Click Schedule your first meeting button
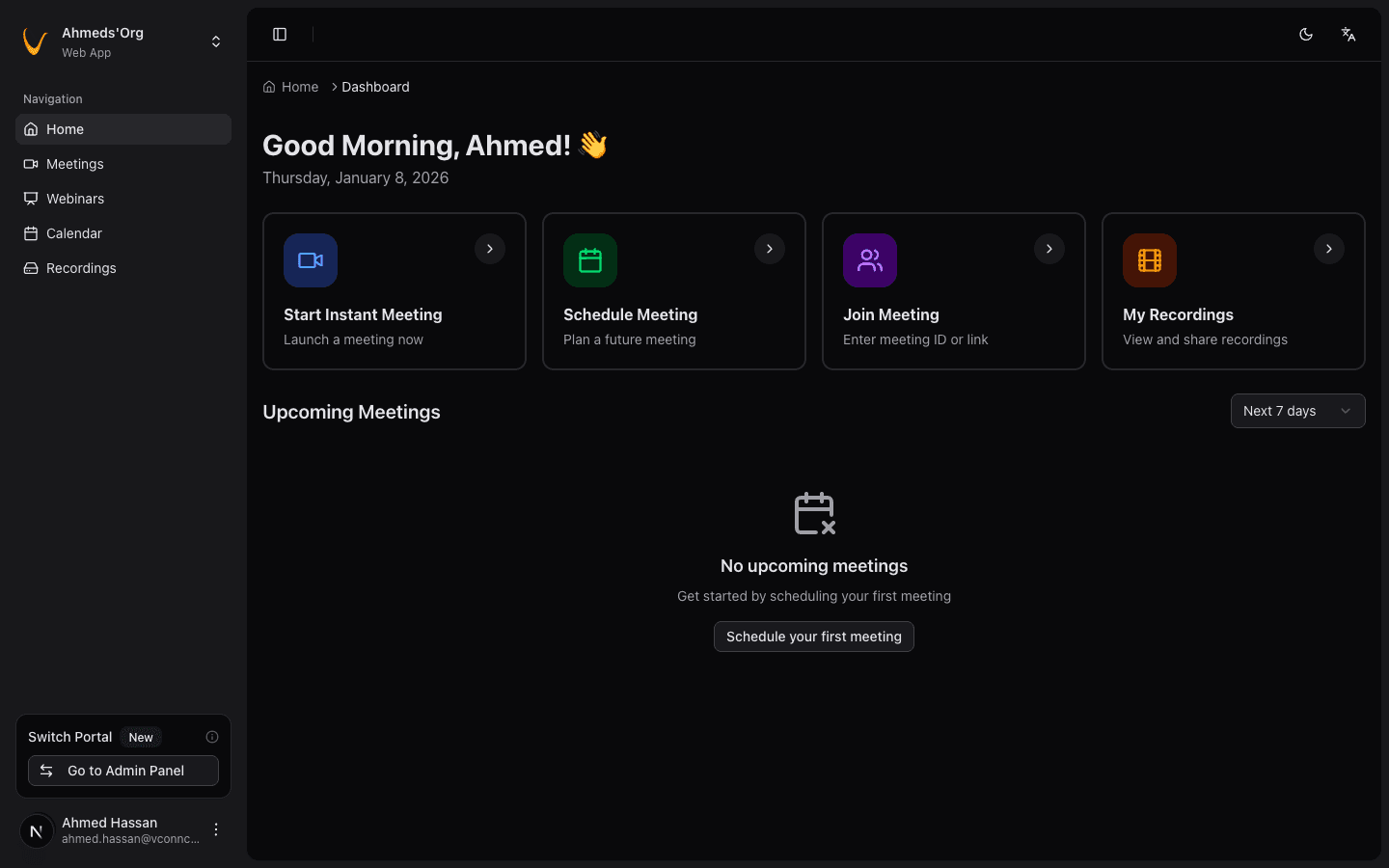This screenshot has width=1389, height=868. click(814, 637)
